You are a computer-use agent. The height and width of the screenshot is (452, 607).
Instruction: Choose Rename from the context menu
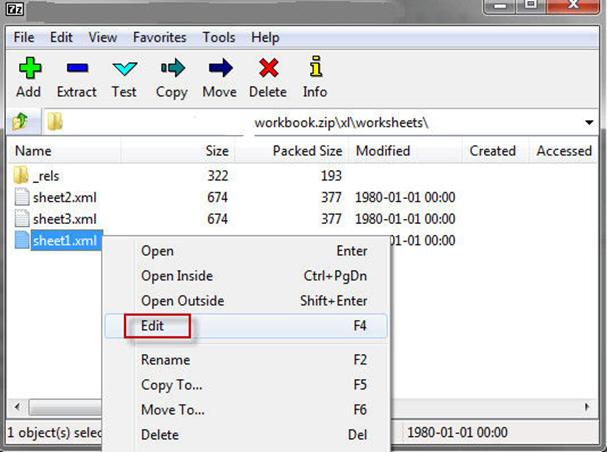click(165, 360)
